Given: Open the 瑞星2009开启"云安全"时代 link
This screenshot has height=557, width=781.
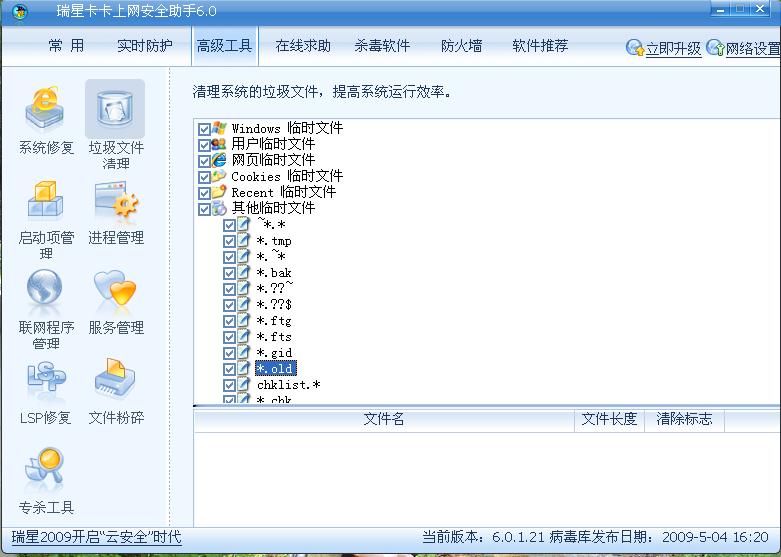Looking at the screenshot, I should pyautogui.click(x=97, y=537).
